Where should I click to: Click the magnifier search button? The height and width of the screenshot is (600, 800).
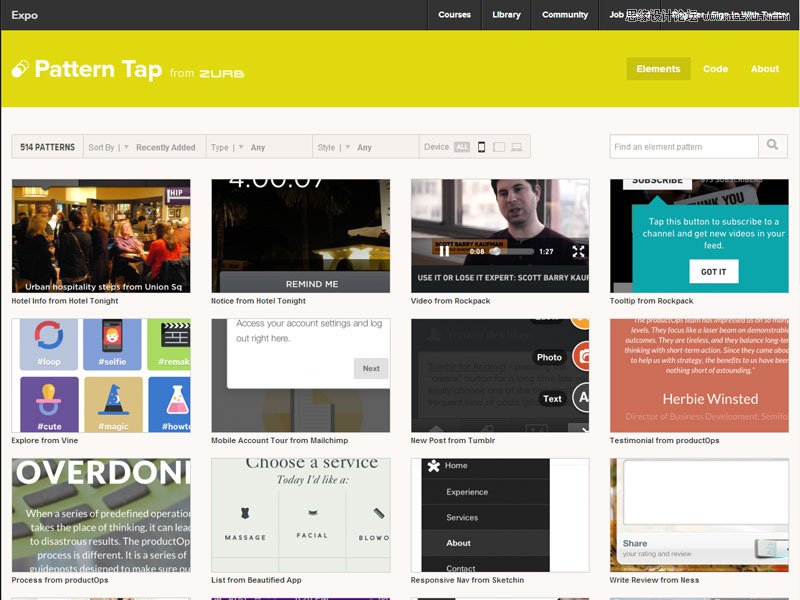point(772,146)
